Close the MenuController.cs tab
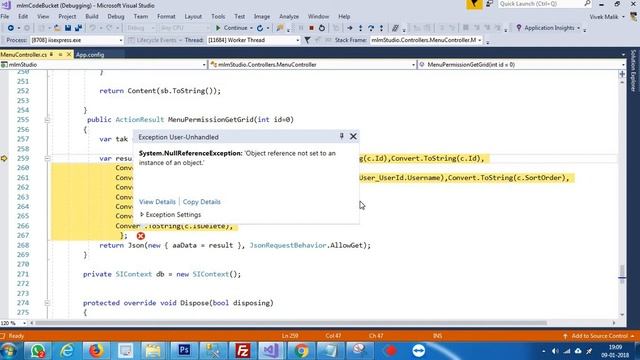 pos(69,54)
